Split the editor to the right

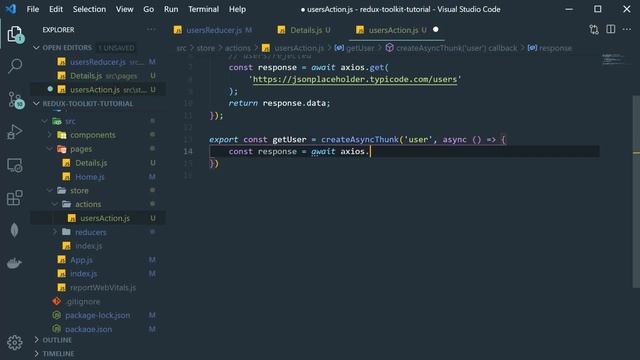(611, 29)
